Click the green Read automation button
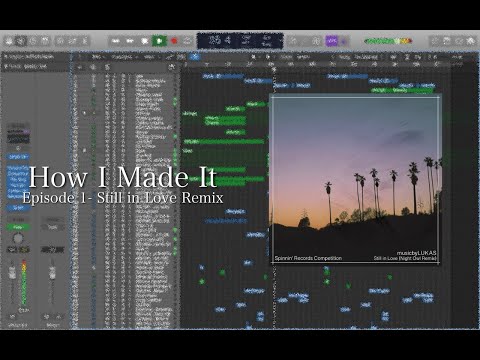Screen dimensions: 480x360 [x=18, y=227]
